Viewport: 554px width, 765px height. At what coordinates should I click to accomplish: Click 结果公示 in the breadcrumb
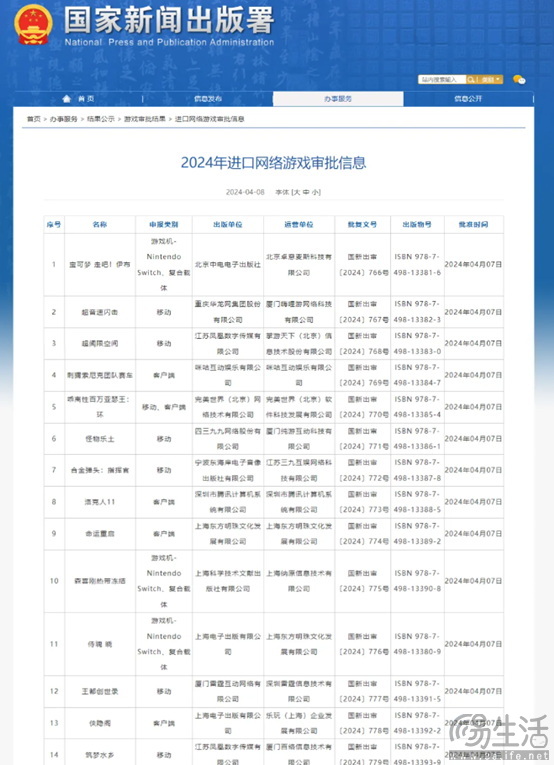tap(101, 119)
